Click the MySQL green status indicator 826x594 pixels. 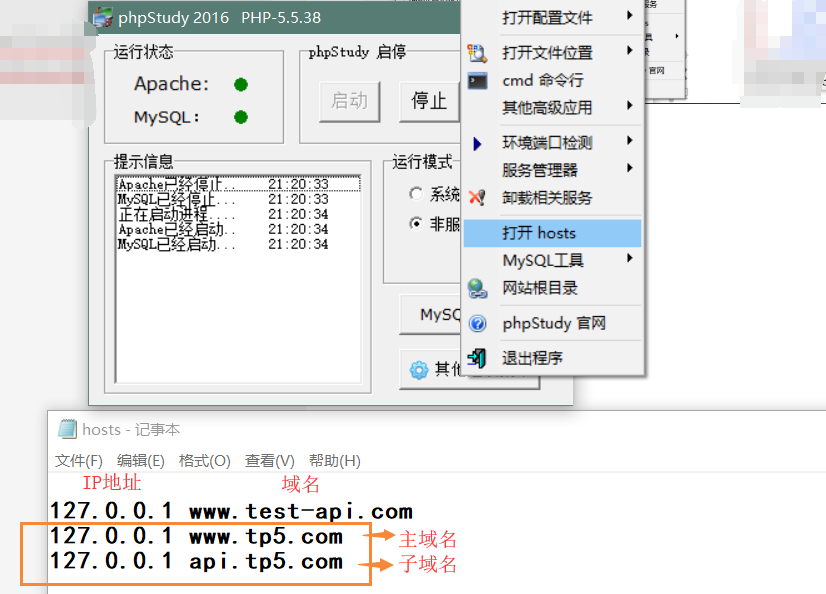(x=241, y=117)
